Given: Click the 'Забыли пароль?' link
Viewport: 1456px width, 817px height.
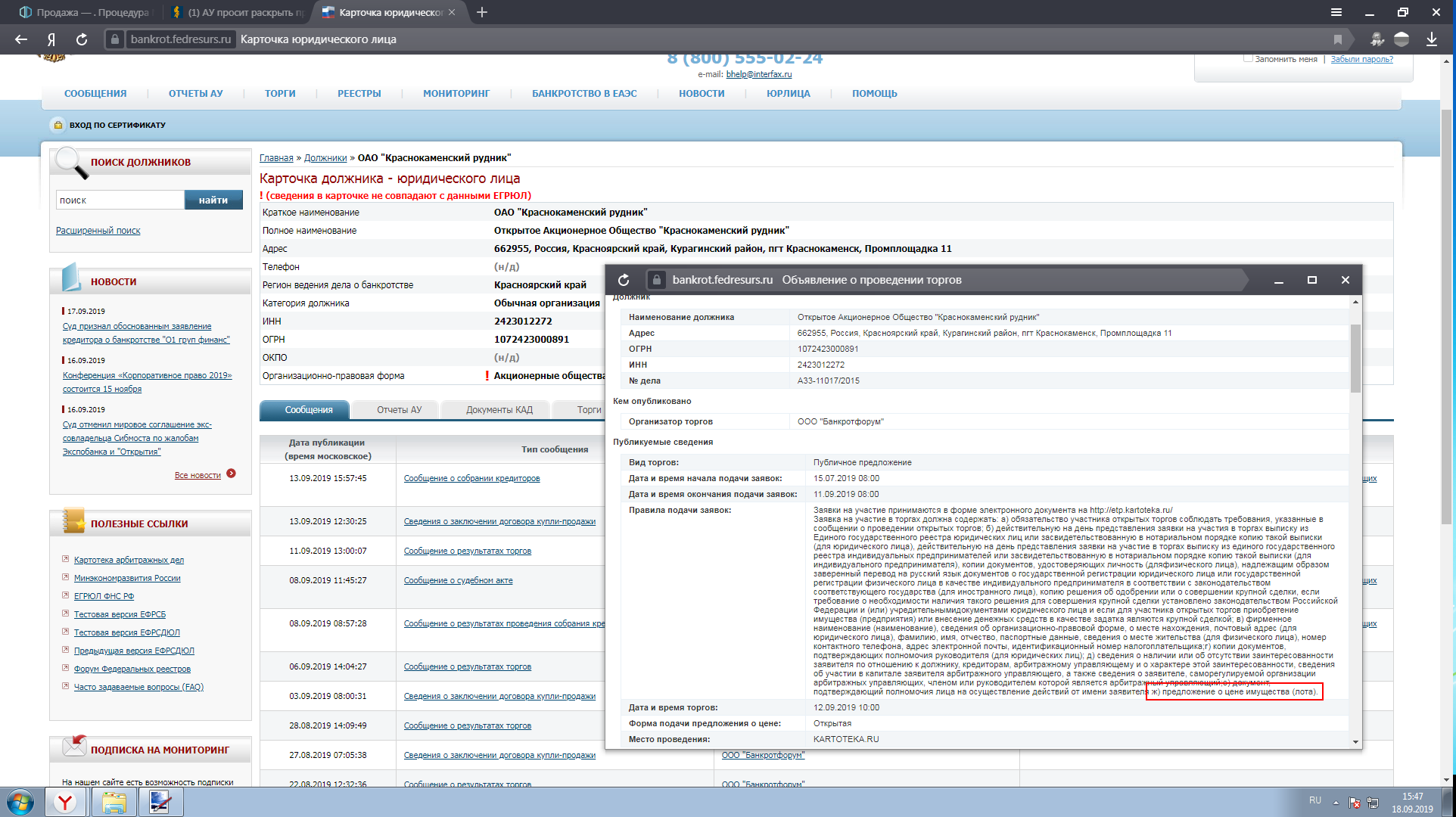Looking at the screenshot, I should (1361, 59).
